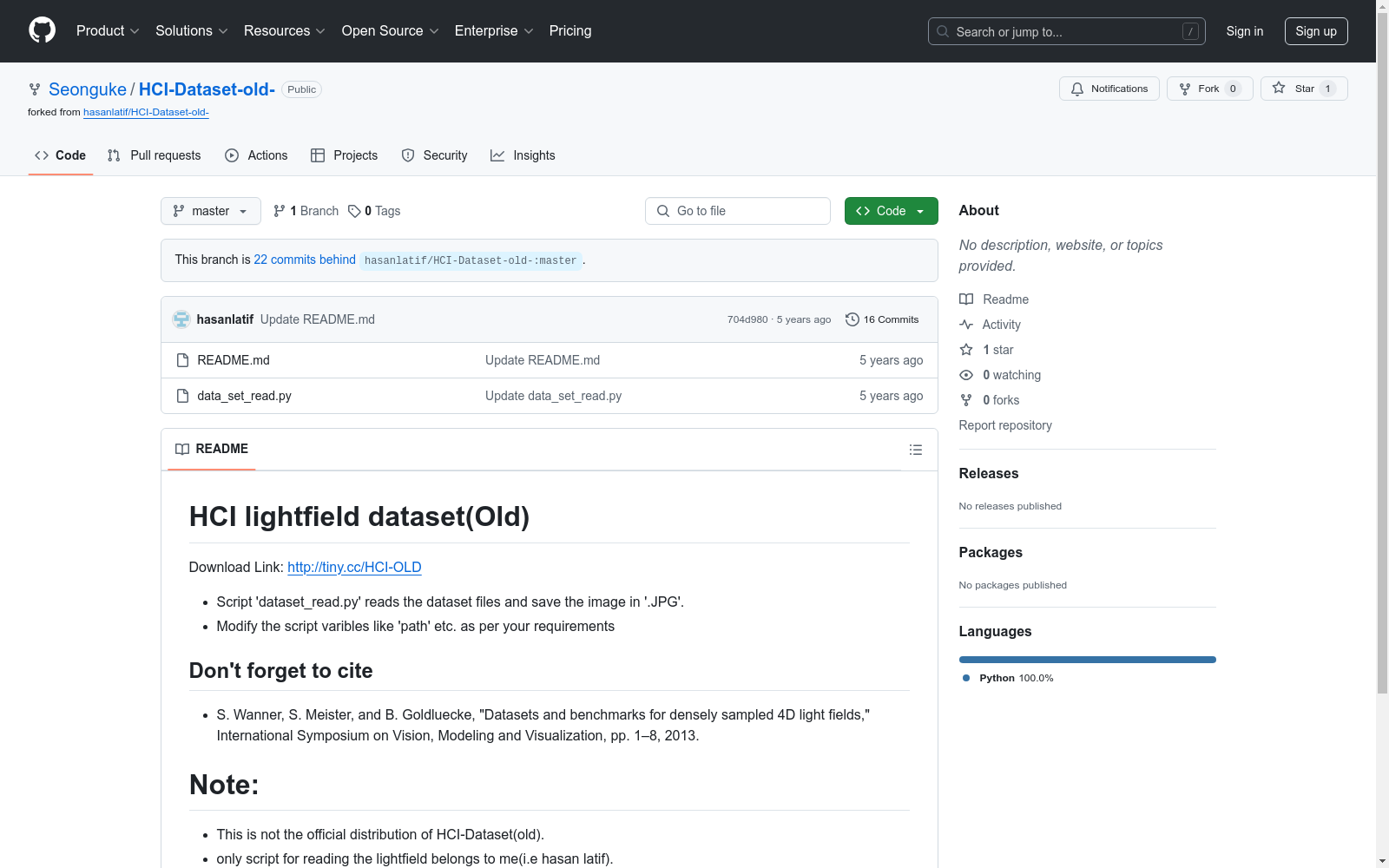The width and height of the screenshot is (1389, 868).
Task: Click the notifications bell icon
Action: point(1077,89)
